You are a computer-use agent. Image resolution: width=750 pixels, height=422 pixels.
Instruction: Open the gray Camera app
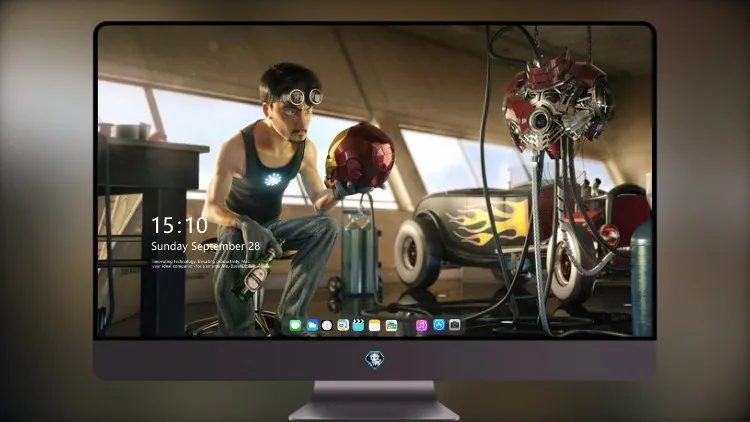point(454,325)
